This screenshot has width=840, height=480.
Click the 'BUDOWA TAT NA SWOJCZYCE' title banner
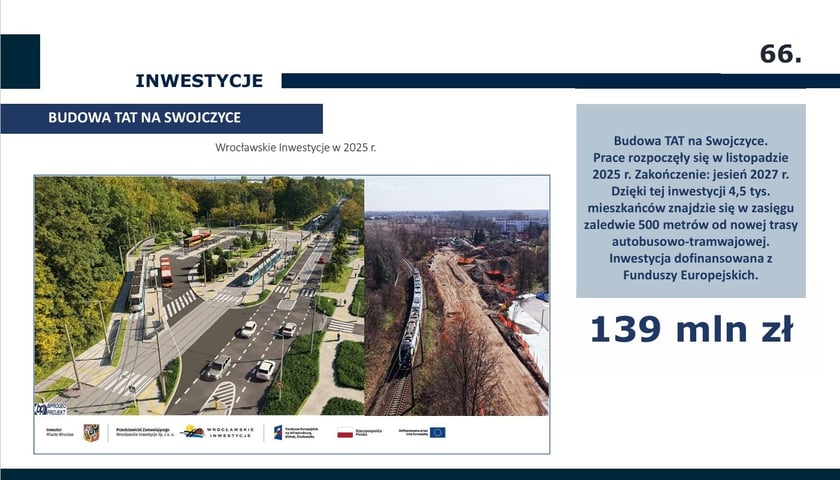pyautogui.click(x=161, y=118)
